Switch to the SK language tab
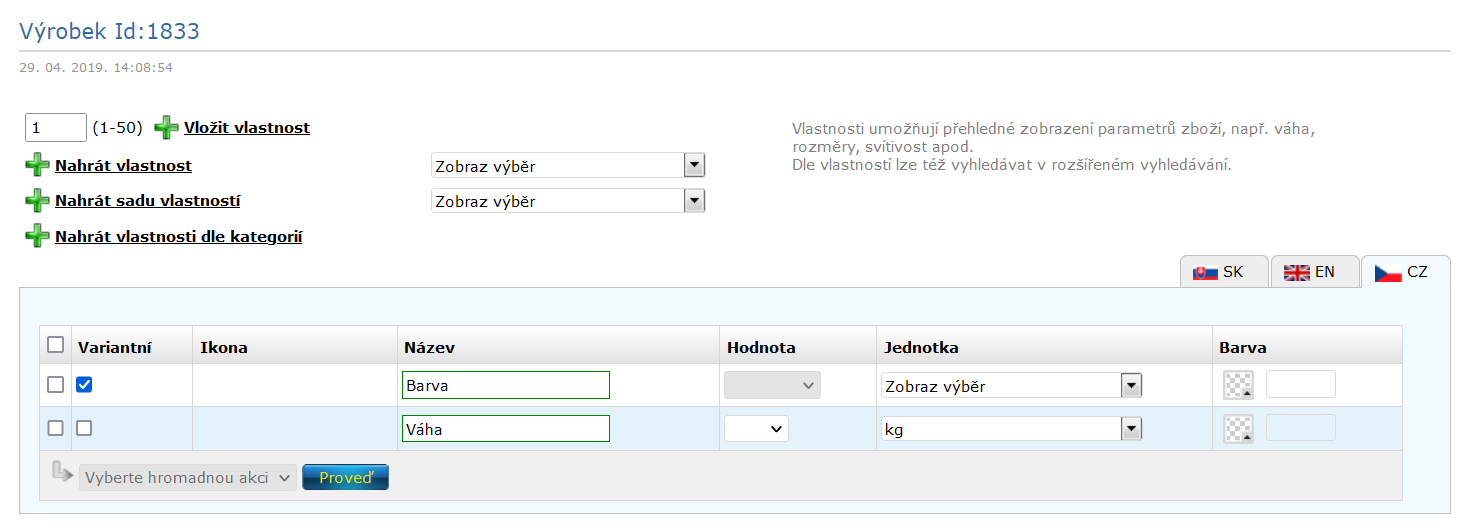The width and height of the screenshot is (1460, 527). tap(1223, 272)
